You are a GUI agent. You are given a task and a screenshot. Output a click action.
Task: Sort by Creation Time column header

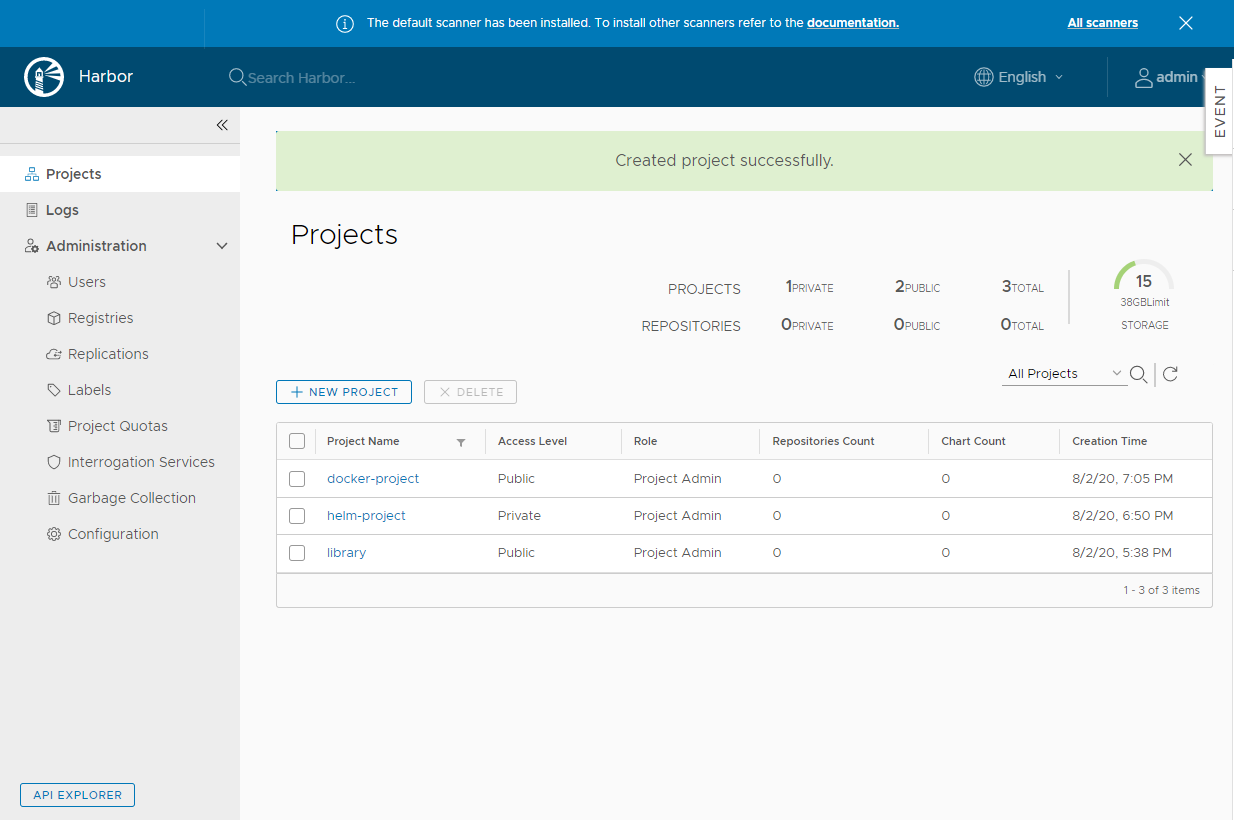click(x=1109, y=441)
